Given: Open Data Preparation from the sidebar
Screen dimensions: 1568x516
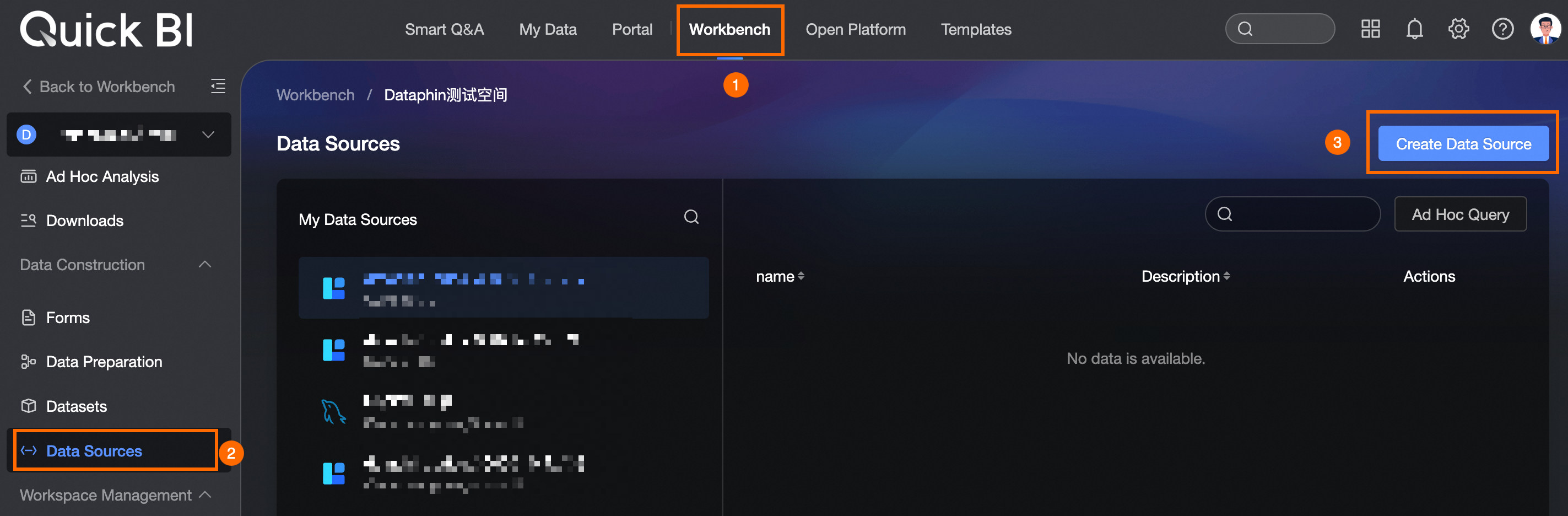Looking at the screenshot, I should (104, 361).
